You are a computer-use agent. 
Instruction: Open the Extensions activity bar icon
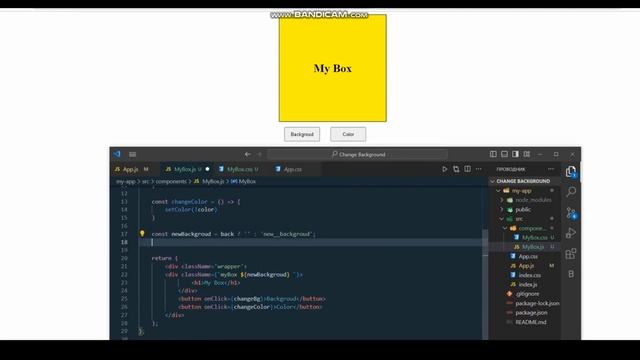click(x=571, y=253)
